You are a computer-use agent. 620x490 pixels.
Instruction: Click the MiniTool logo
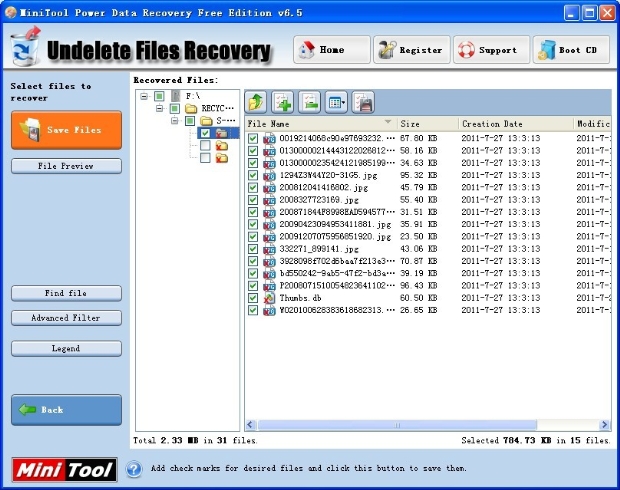[x=64, y=469]
